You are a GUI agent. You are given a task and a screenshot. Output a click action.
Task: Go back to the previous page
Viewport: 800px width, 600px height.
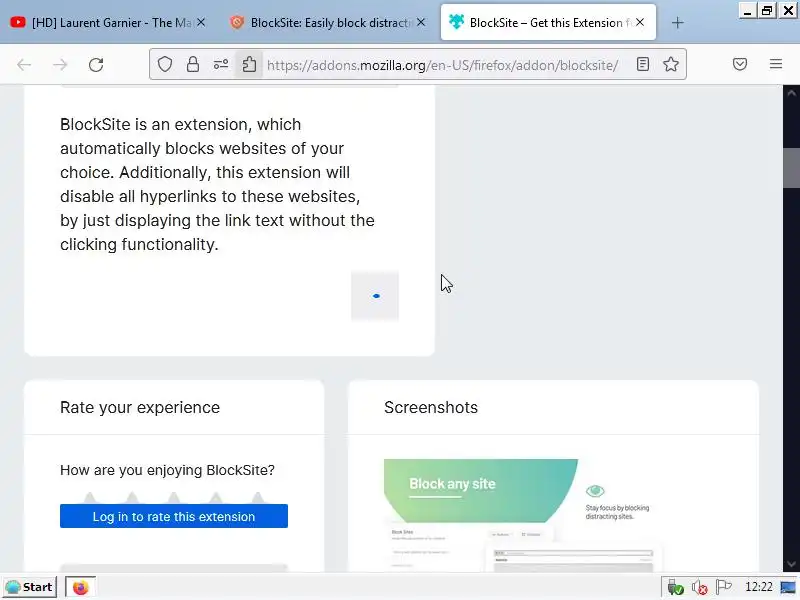coord(24,64)
